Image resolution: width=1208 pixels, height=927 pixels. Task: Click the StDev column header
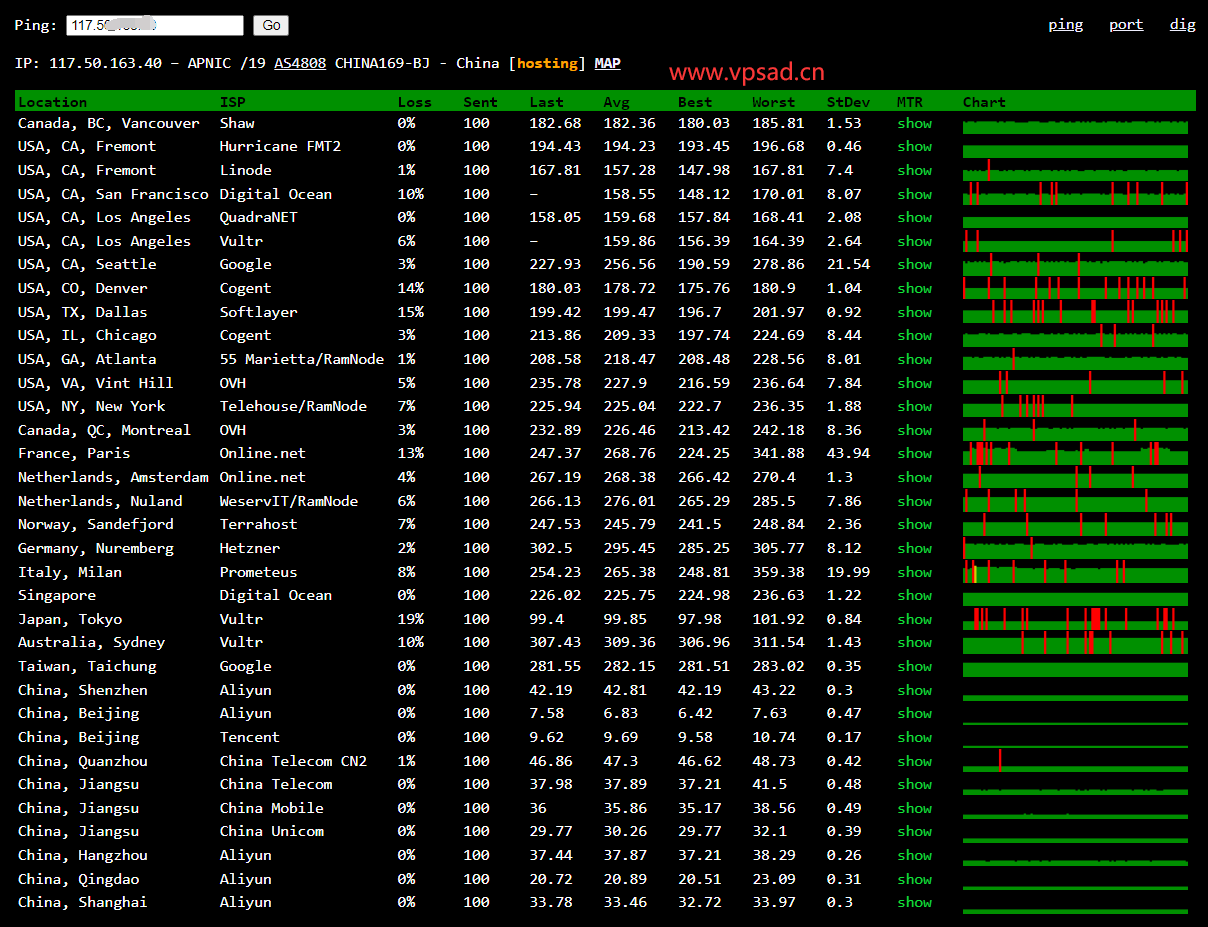click(848, 102)
